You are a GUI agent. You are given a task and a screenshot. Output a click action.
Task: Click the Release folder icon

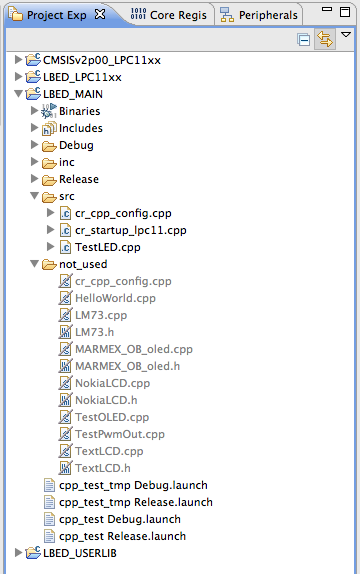pos(49,180)
